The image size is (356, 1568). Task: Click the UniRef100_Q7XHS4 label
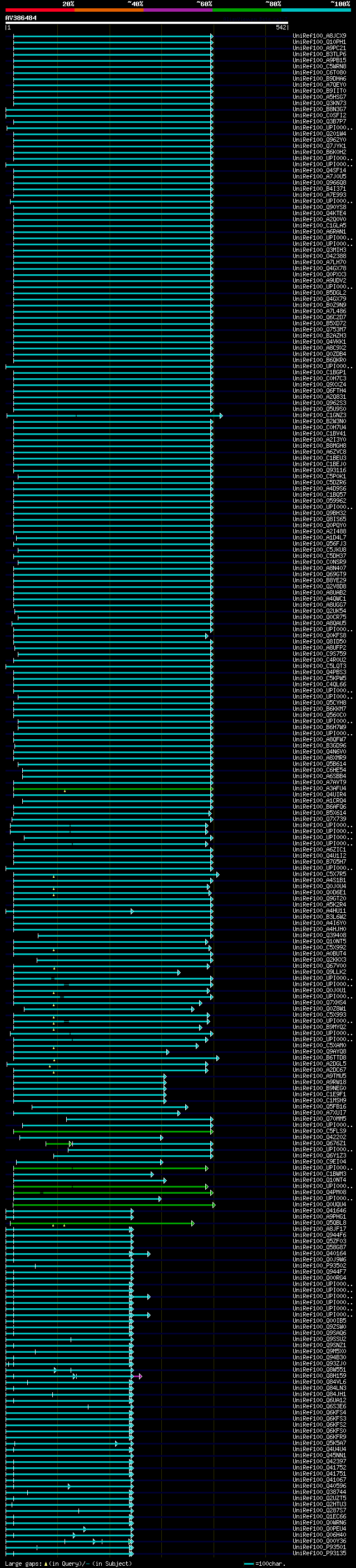coord(319,1002)
